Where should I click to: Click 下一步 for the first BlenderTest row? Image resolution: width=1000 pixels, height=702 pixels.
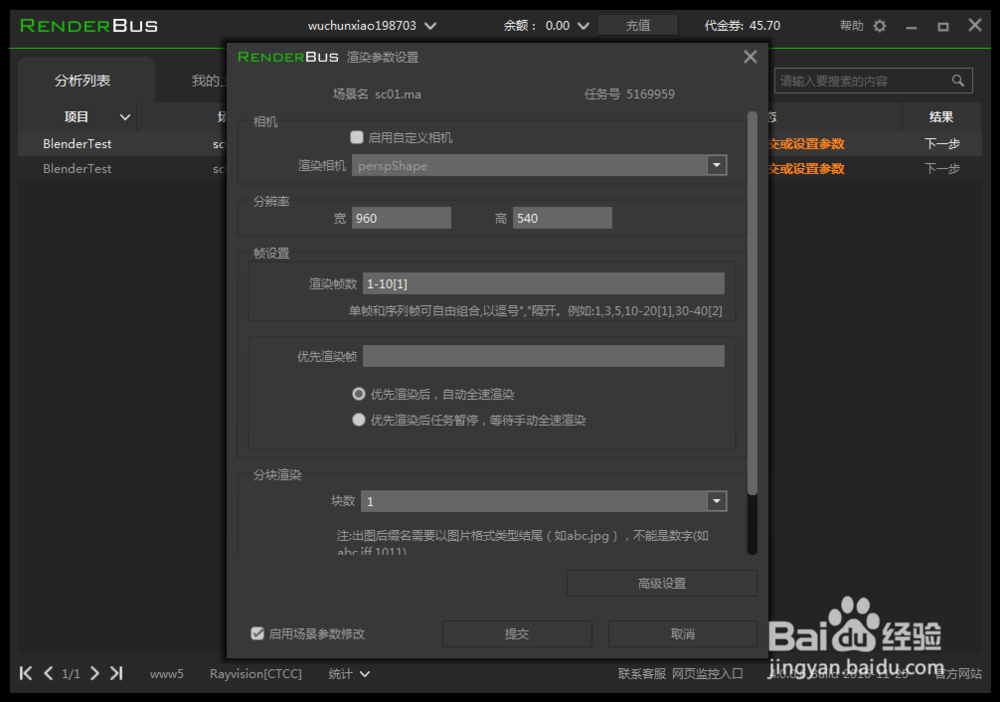(x=942, y=143)
